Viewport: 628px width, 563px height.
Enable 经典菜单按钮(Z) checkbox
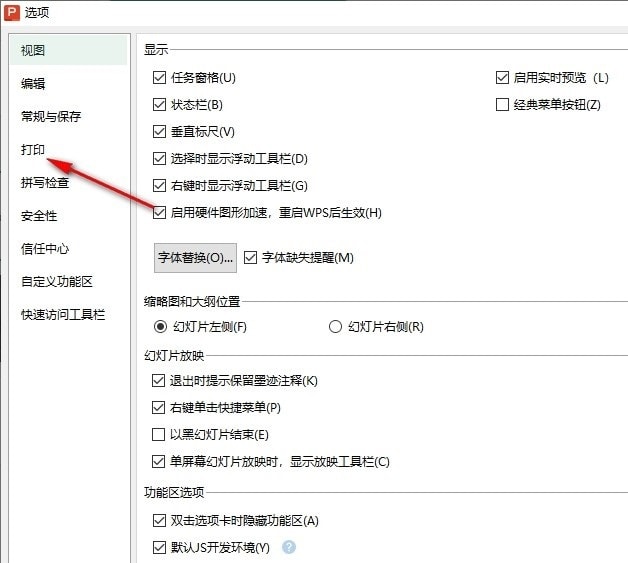(x=502, y=105)
